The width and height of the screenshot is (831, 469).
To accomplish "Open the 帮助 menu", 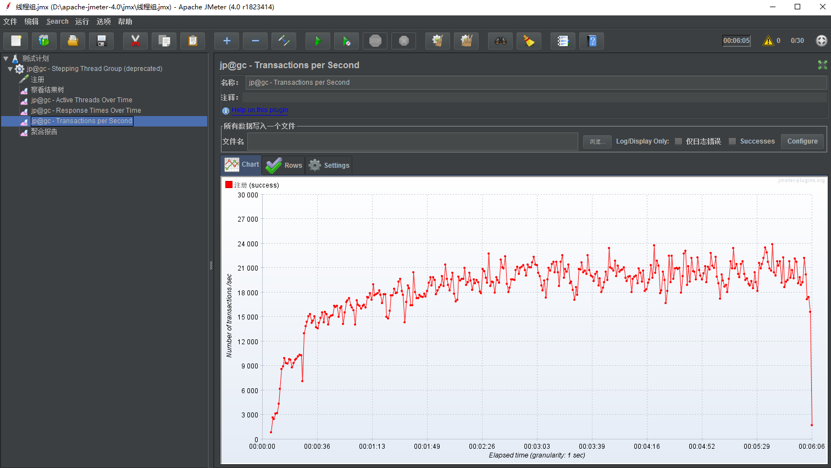I will (x=125, y=22).
